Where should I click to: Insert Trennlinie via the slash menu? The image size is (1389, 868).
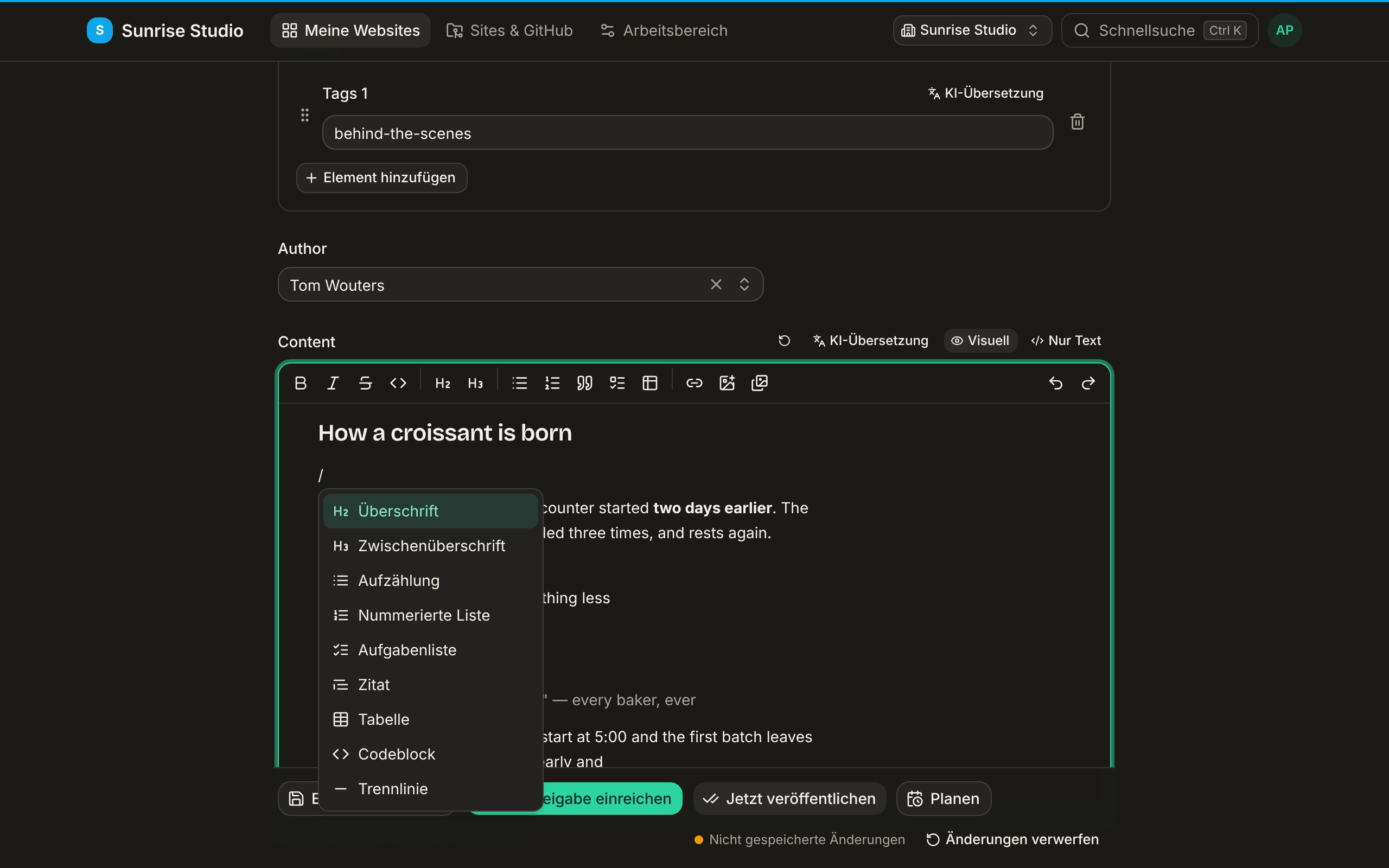tap(430, 789)
